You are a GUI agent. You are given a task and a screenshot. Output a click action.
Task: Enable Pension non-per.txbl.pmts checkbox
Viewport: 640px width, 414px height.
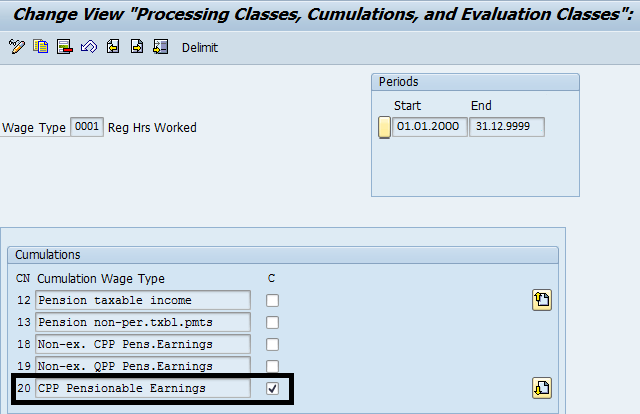tap(272, 323)
